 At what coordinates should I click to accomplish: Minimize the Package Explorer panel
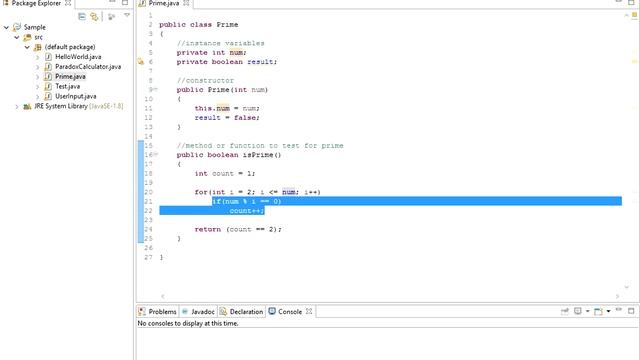[112, 2]
